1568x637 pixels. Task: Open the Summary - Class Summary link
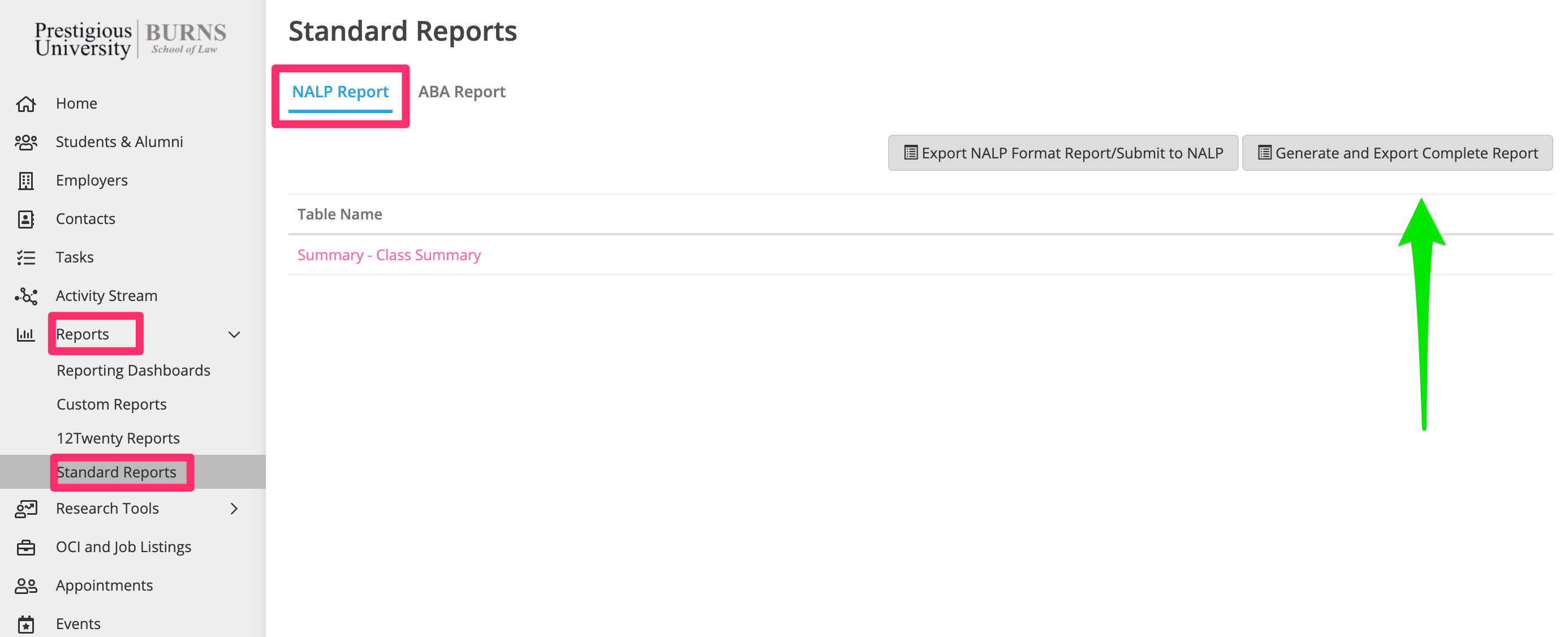pyautogui.click(x=389, y=255)
